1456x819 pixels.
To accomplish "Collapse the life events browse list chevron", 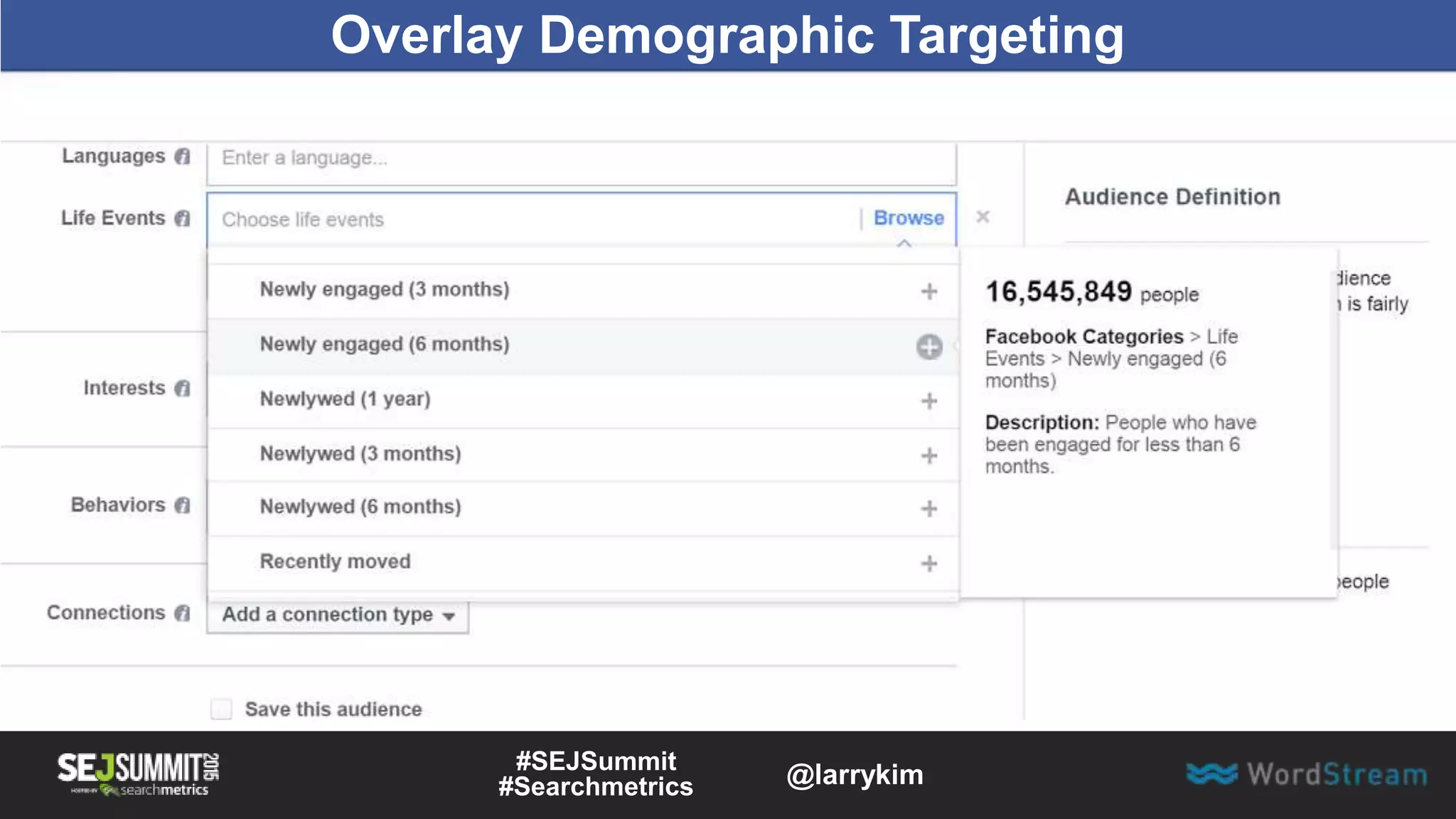I will click(x=904, y=243).
